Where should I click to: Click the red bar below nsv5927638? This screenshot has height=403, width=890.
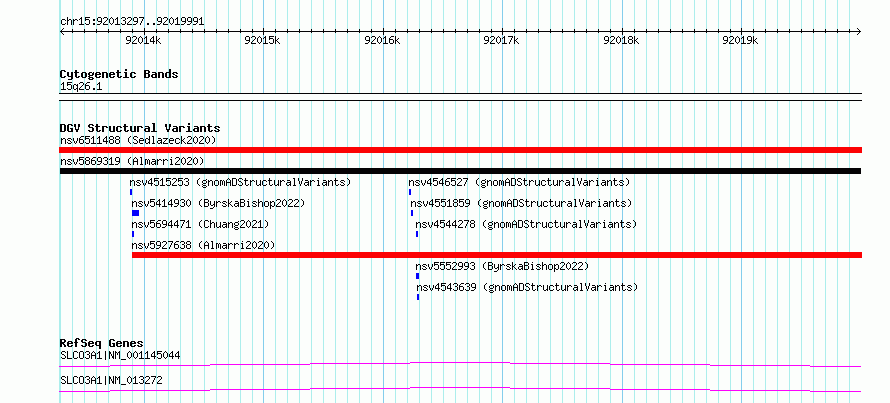[x=497, y=255]
